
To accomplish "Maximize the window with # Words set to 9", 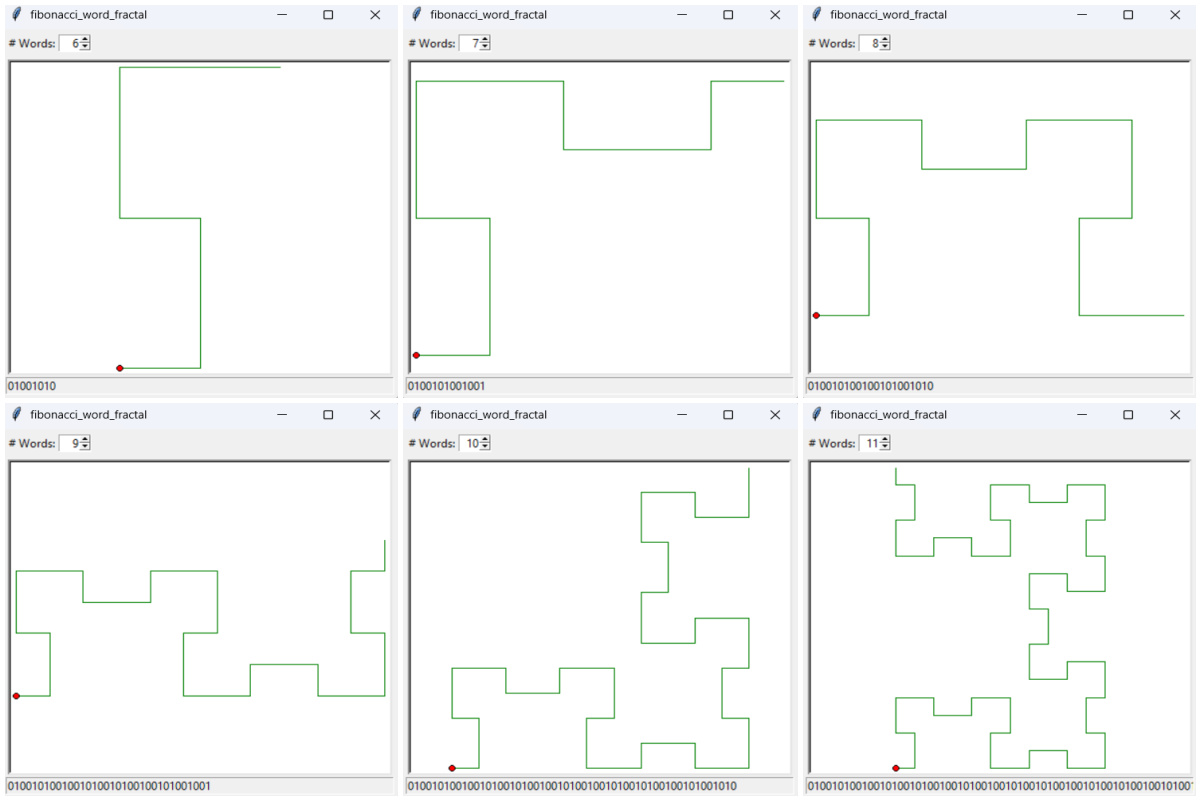I will (328, 415).
